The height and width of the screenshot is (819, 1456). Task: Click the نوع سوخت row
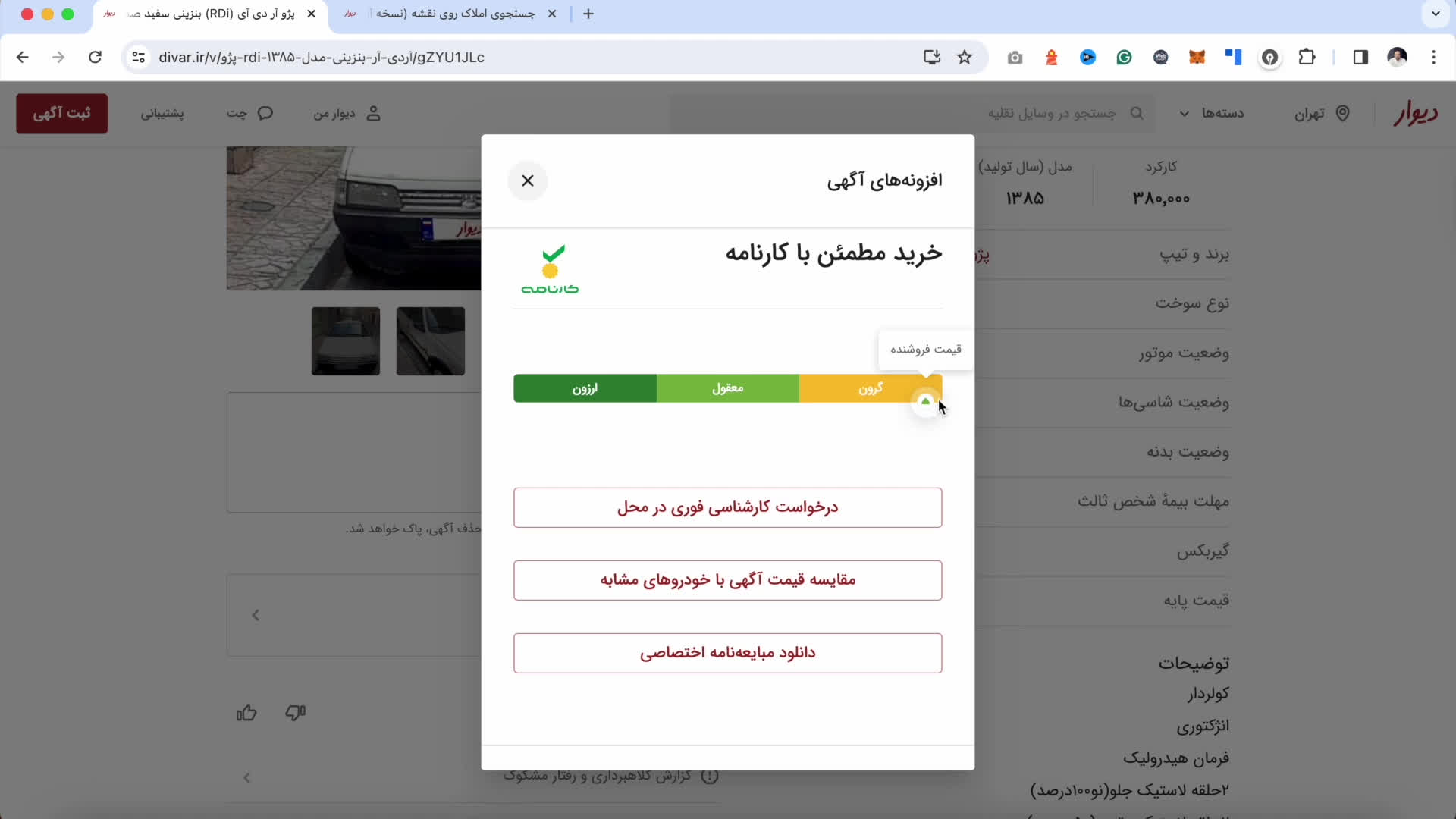[x=1101, y=303]
